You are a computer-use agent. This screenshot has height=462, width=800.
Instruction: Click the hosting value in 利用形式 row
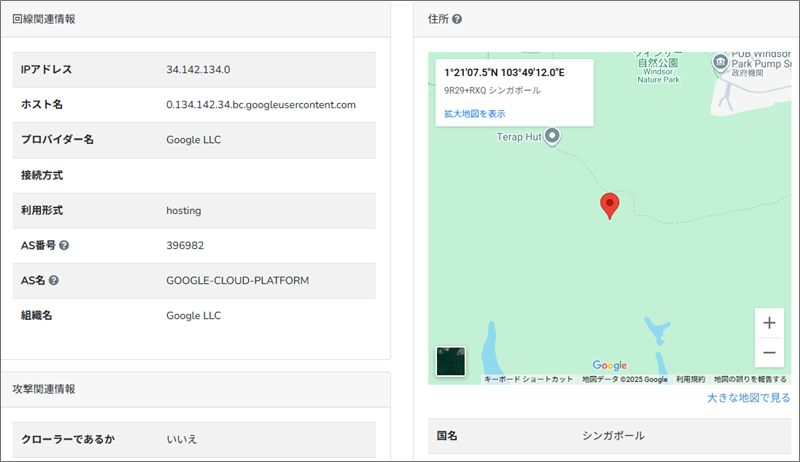(x=184, y=211)
